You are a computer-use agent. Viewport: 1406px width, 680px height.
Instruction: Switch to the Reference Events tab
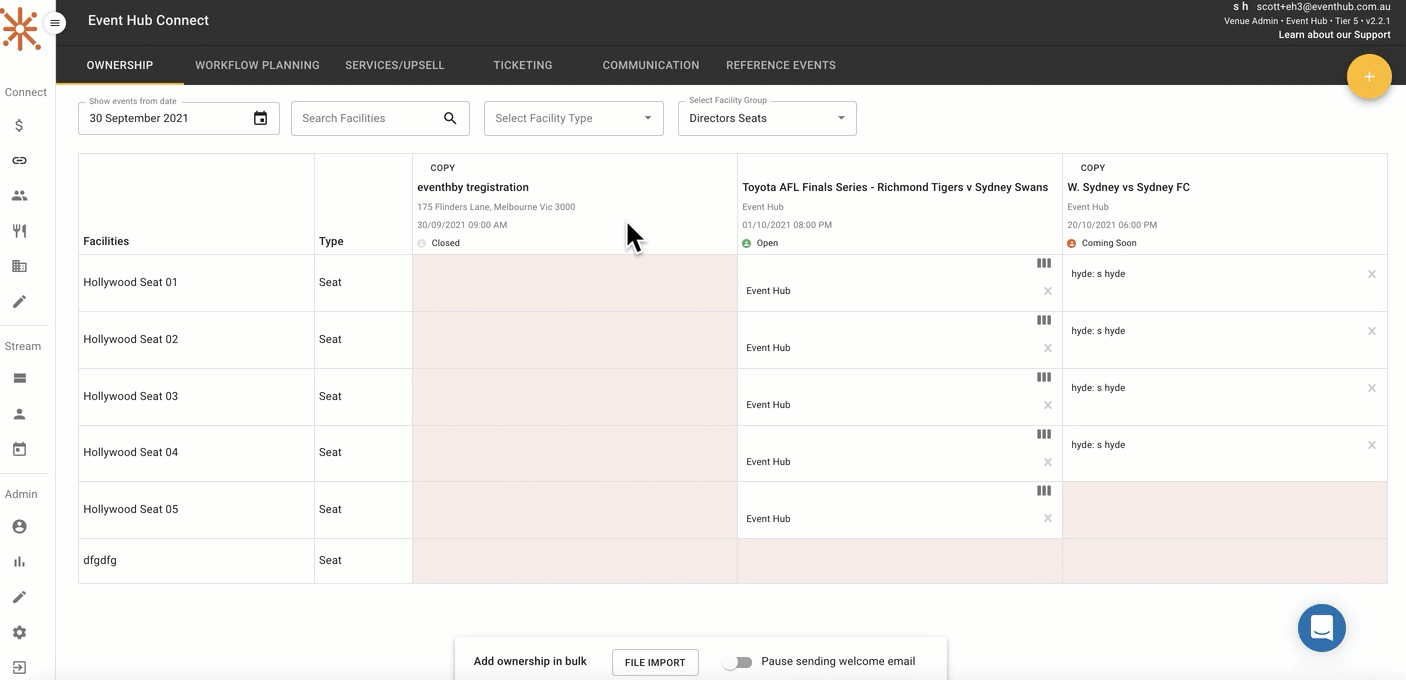pos(781,65)
